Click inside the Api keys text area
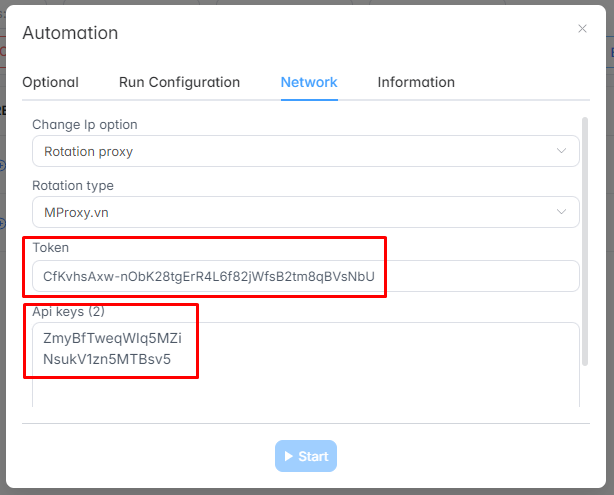Screen dimensions: 614x495 click(x=305, y=365)
